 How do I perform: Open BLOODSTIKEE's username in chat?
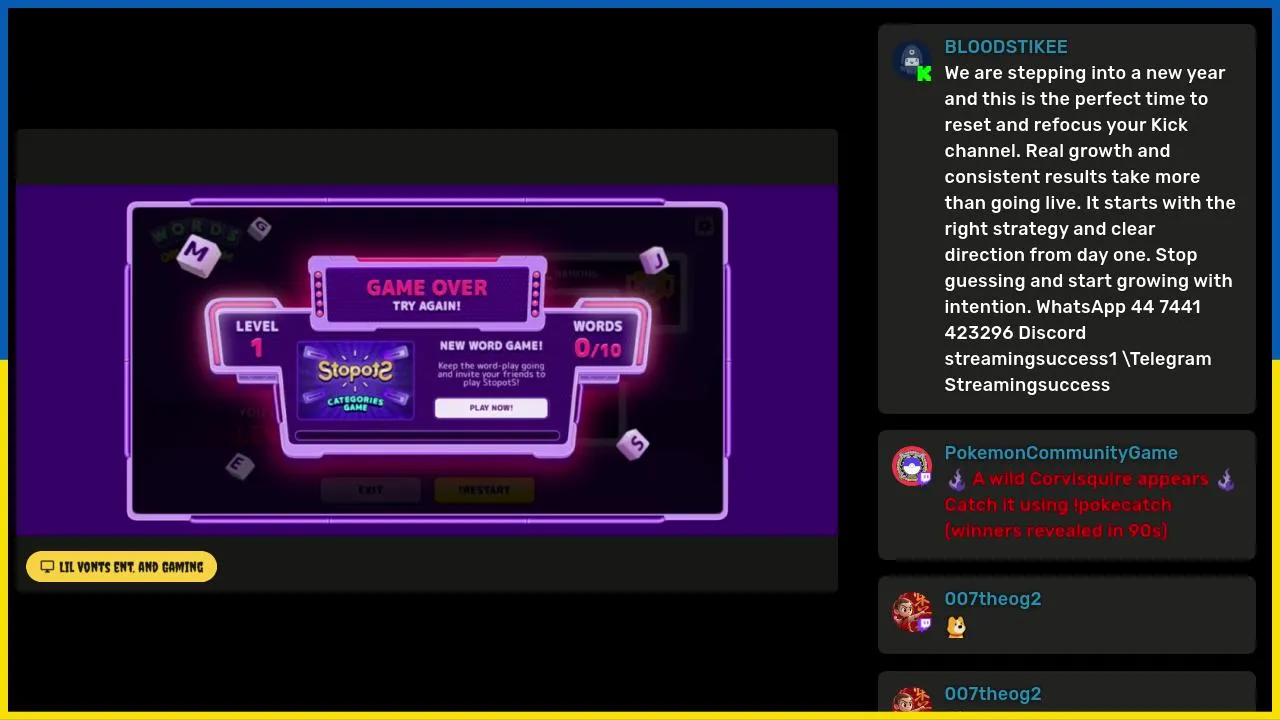click(1006, 47)
